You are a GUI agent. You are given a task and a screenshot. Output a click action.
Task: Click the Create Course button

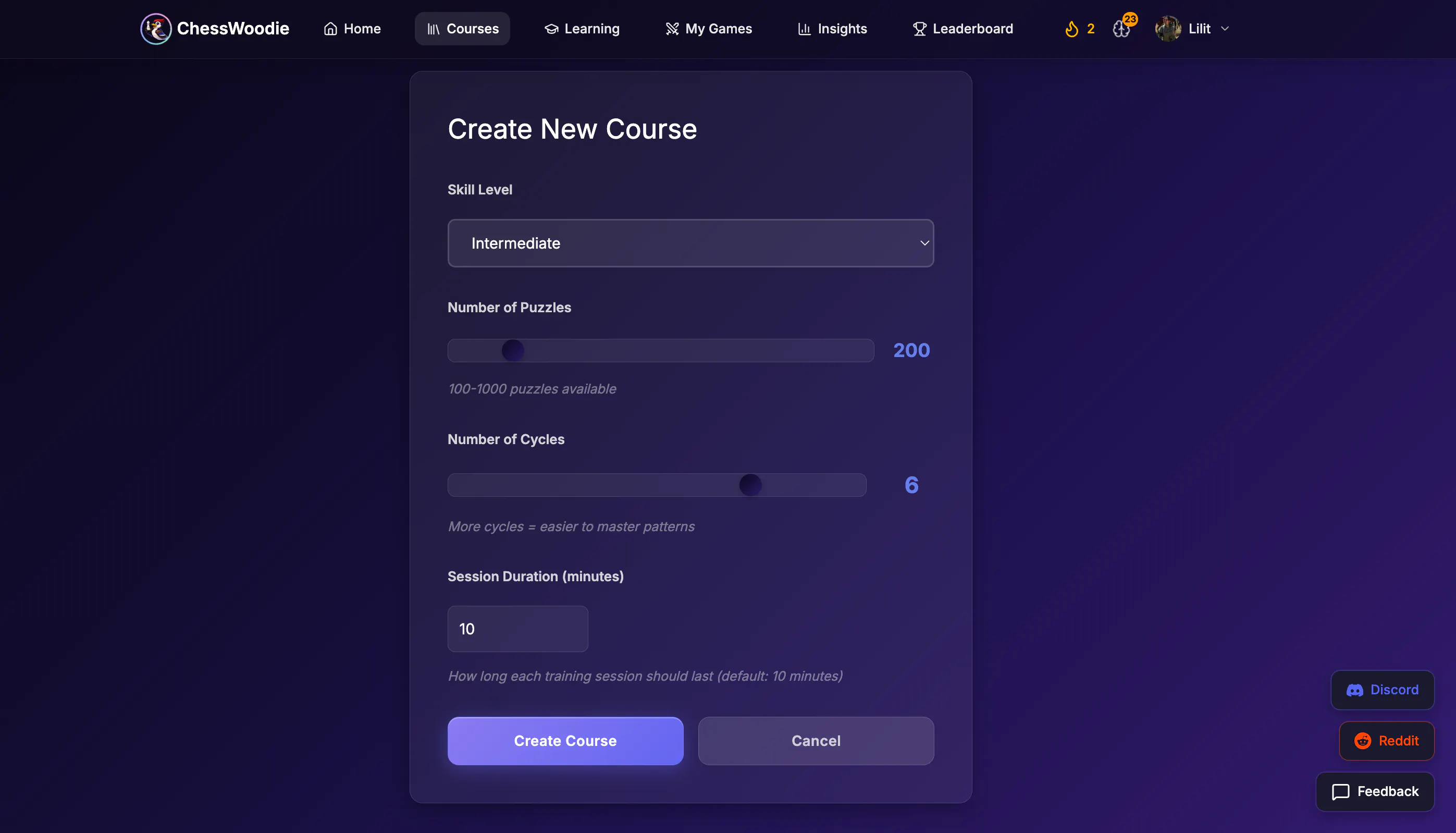click(565, 741)
